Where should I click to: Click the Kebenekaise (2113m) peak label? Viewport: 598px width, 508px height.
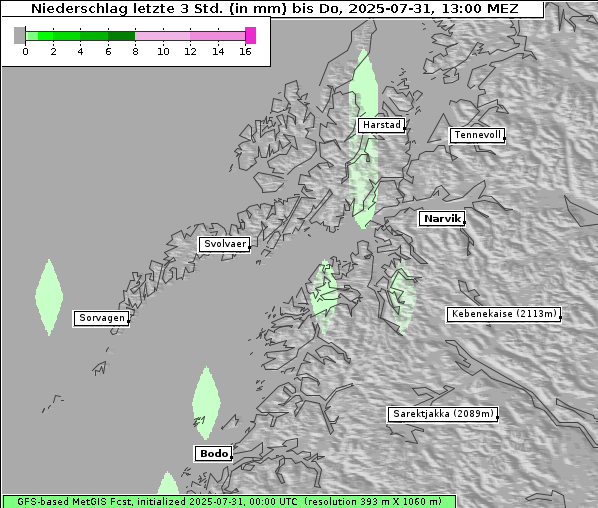tap(504, 314)
